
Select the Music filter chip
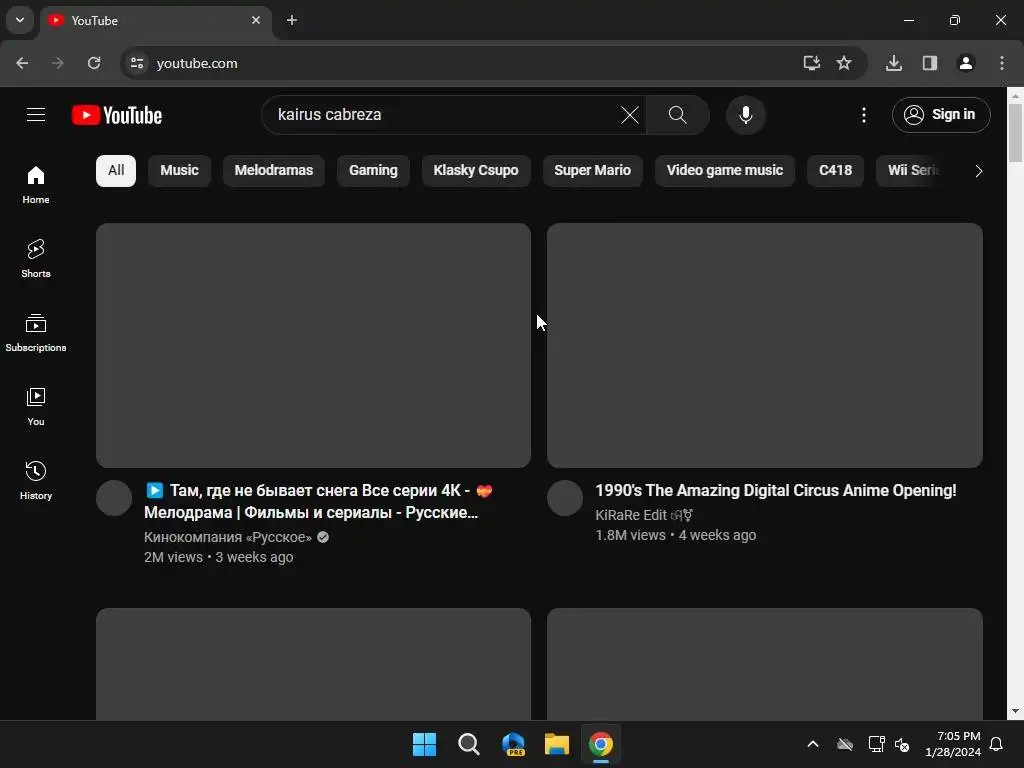(179, 170)
